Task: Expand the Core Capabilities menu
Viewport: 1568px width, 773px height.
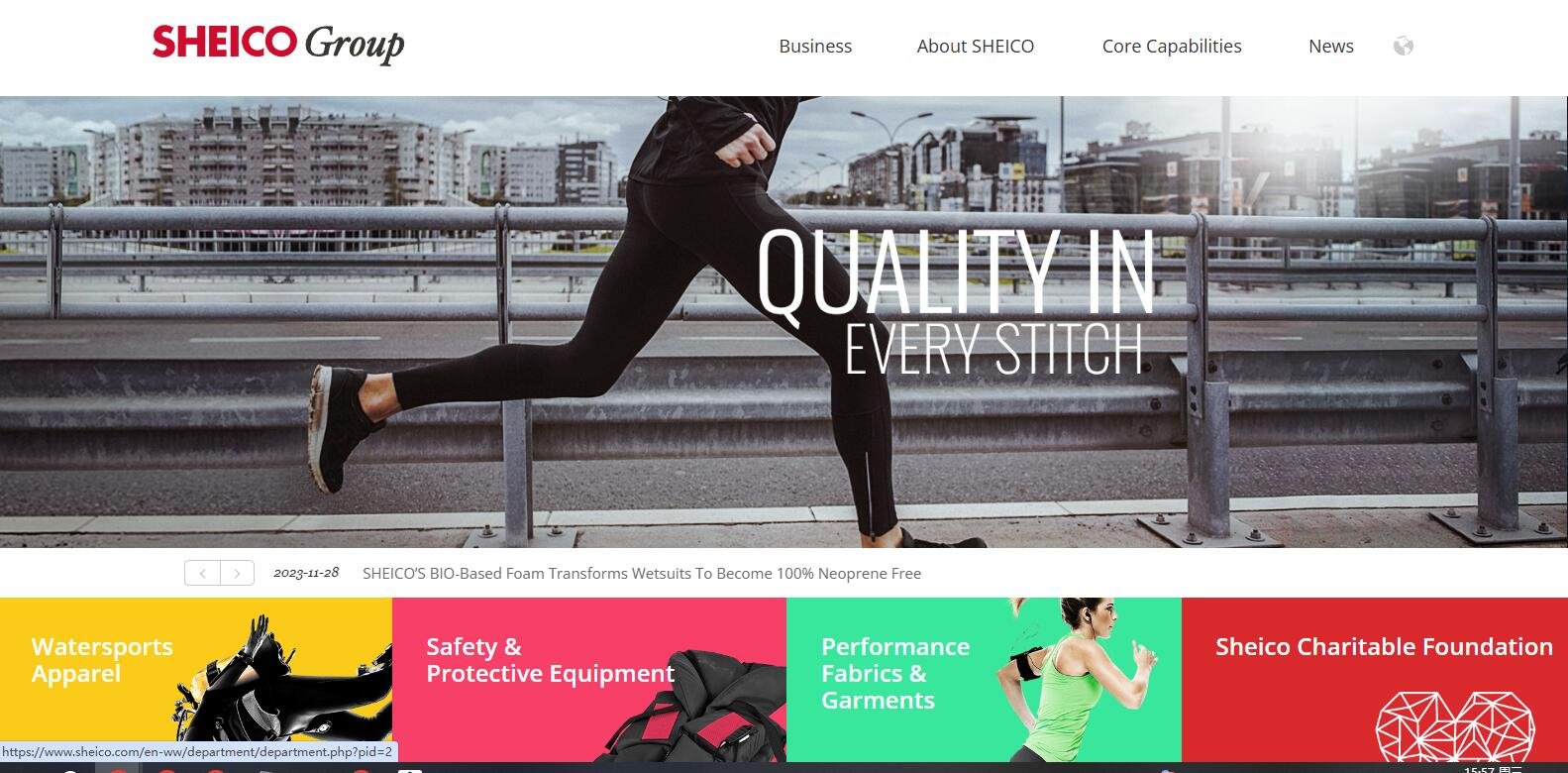Action: (x=1172, y=46)
